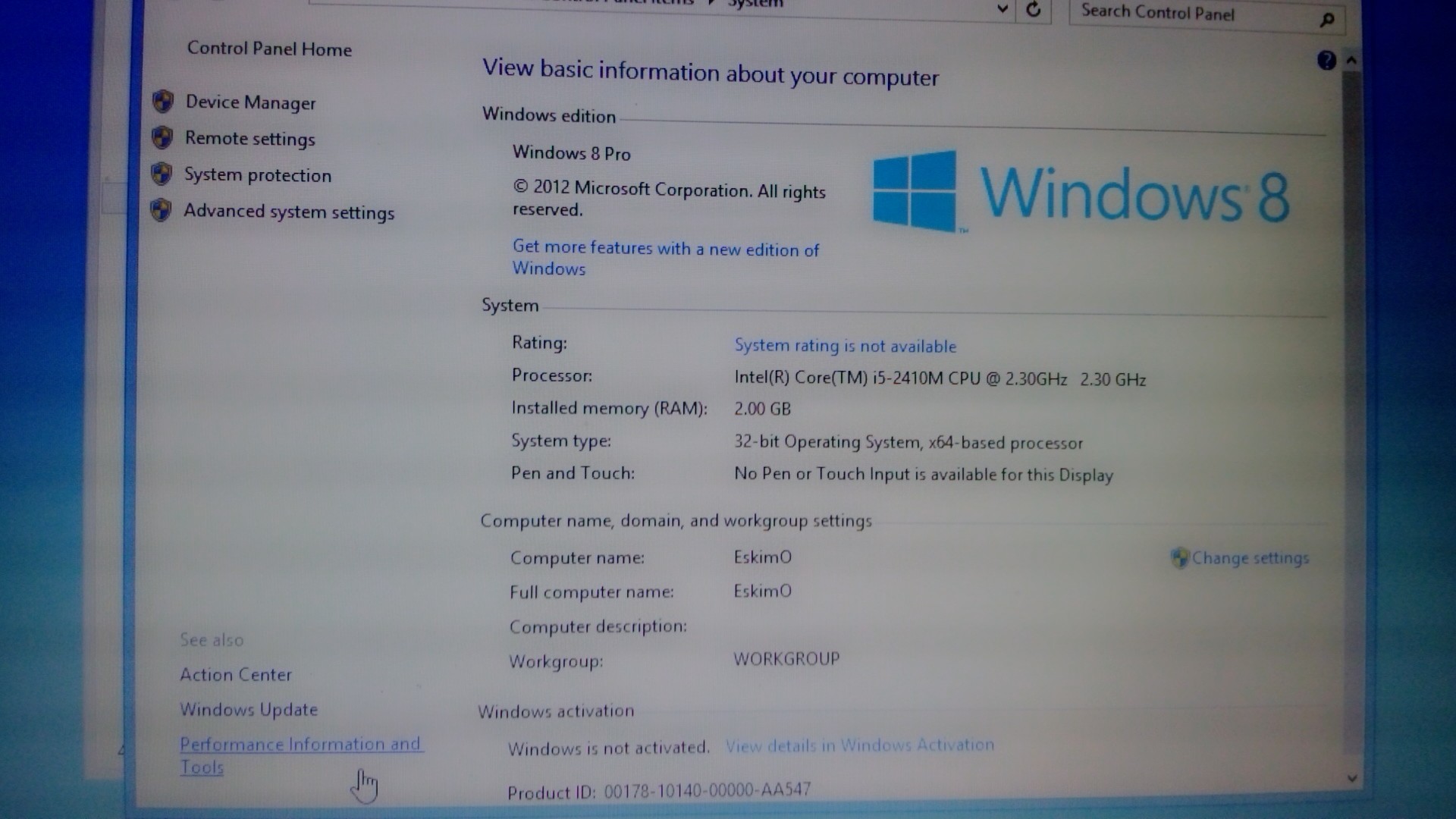Open the Action Center link
1456x819 pixels.
pyautogui.click(x=235, y=674)
